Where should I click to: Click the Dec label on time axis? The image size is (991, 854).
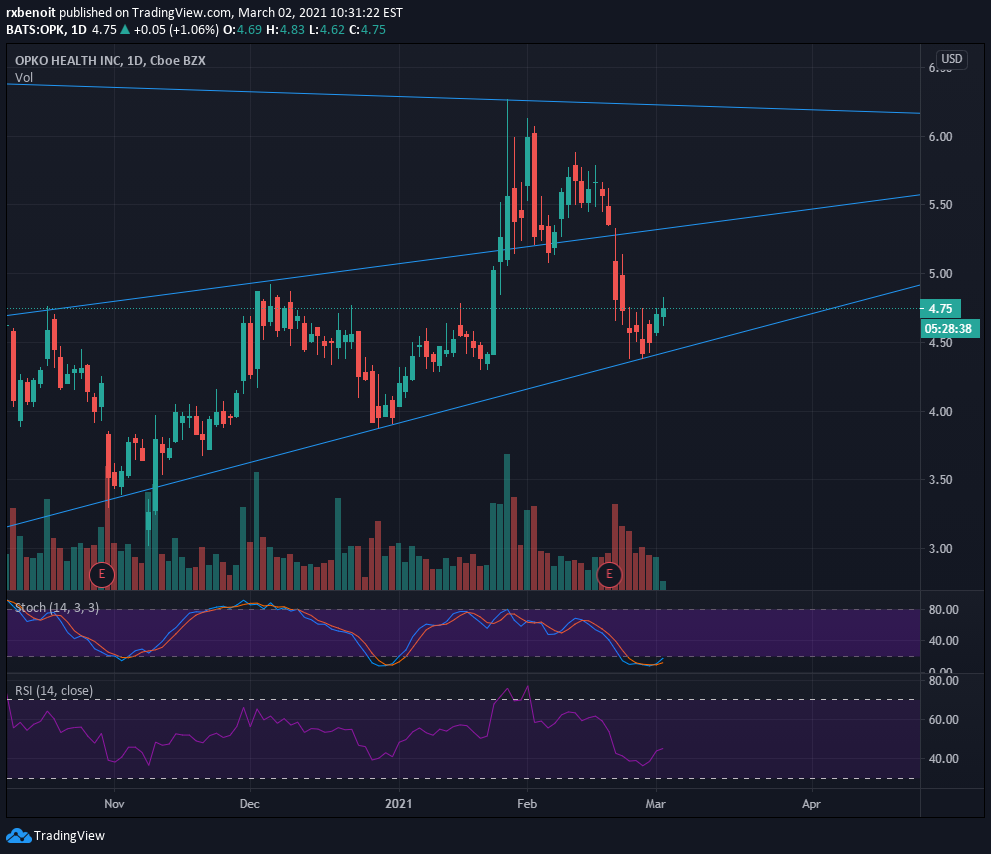pyautogui.click(x=250, y=803)
